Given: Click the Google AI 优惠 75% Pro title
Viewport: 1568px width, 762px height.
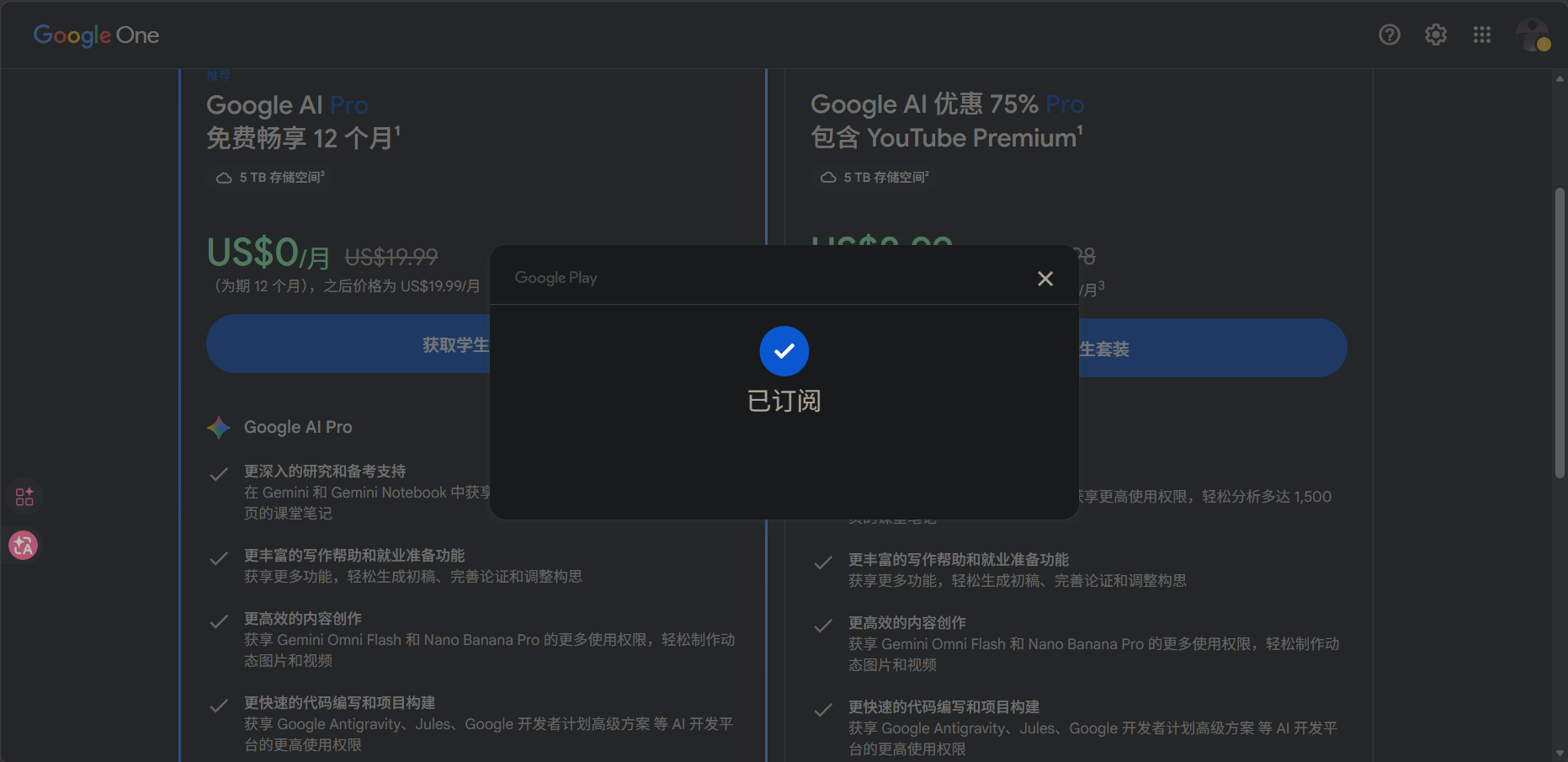Looking at the screenshot, I should [x=948, y=104].
